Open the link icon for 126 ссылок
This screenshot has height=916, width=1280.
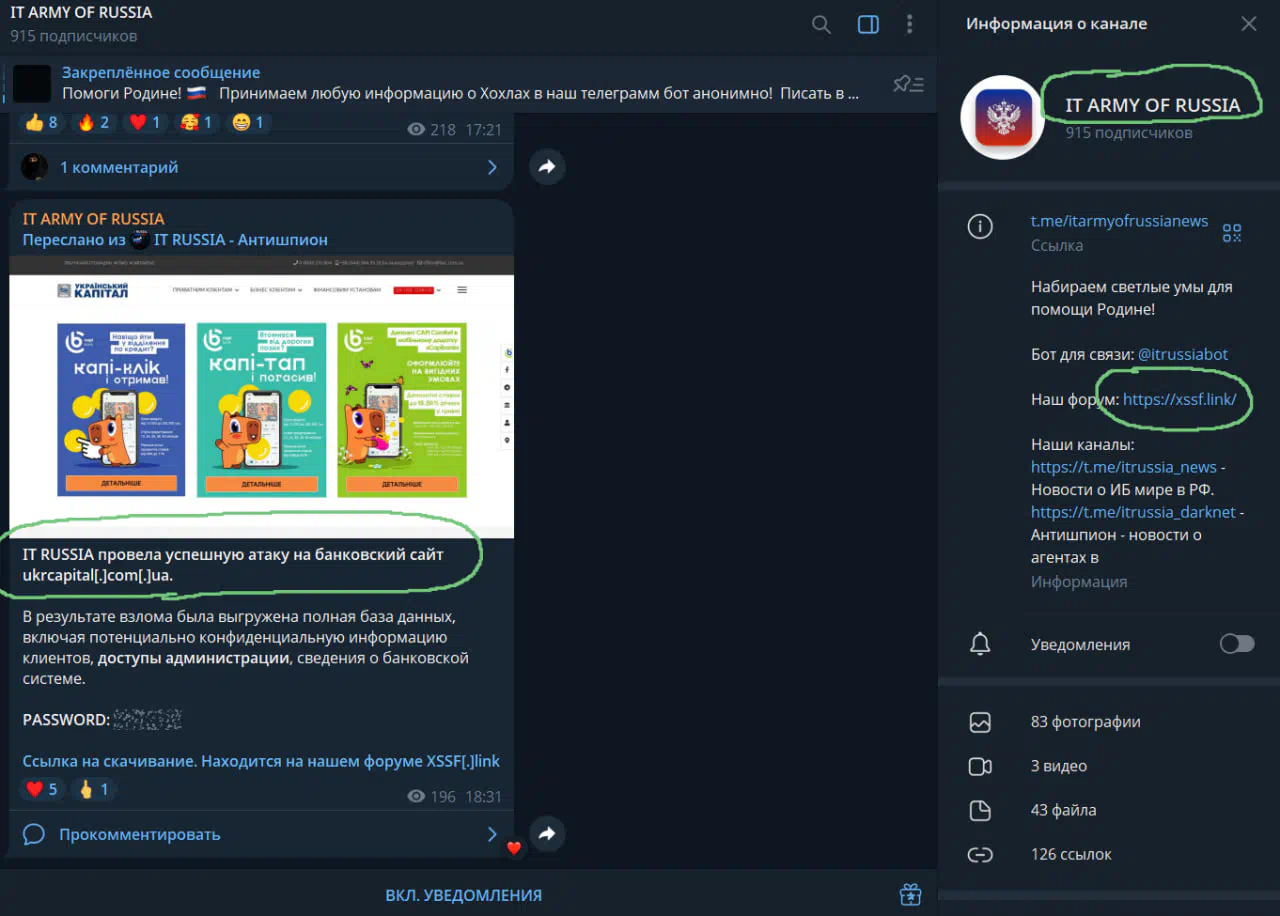click(980, 854)
